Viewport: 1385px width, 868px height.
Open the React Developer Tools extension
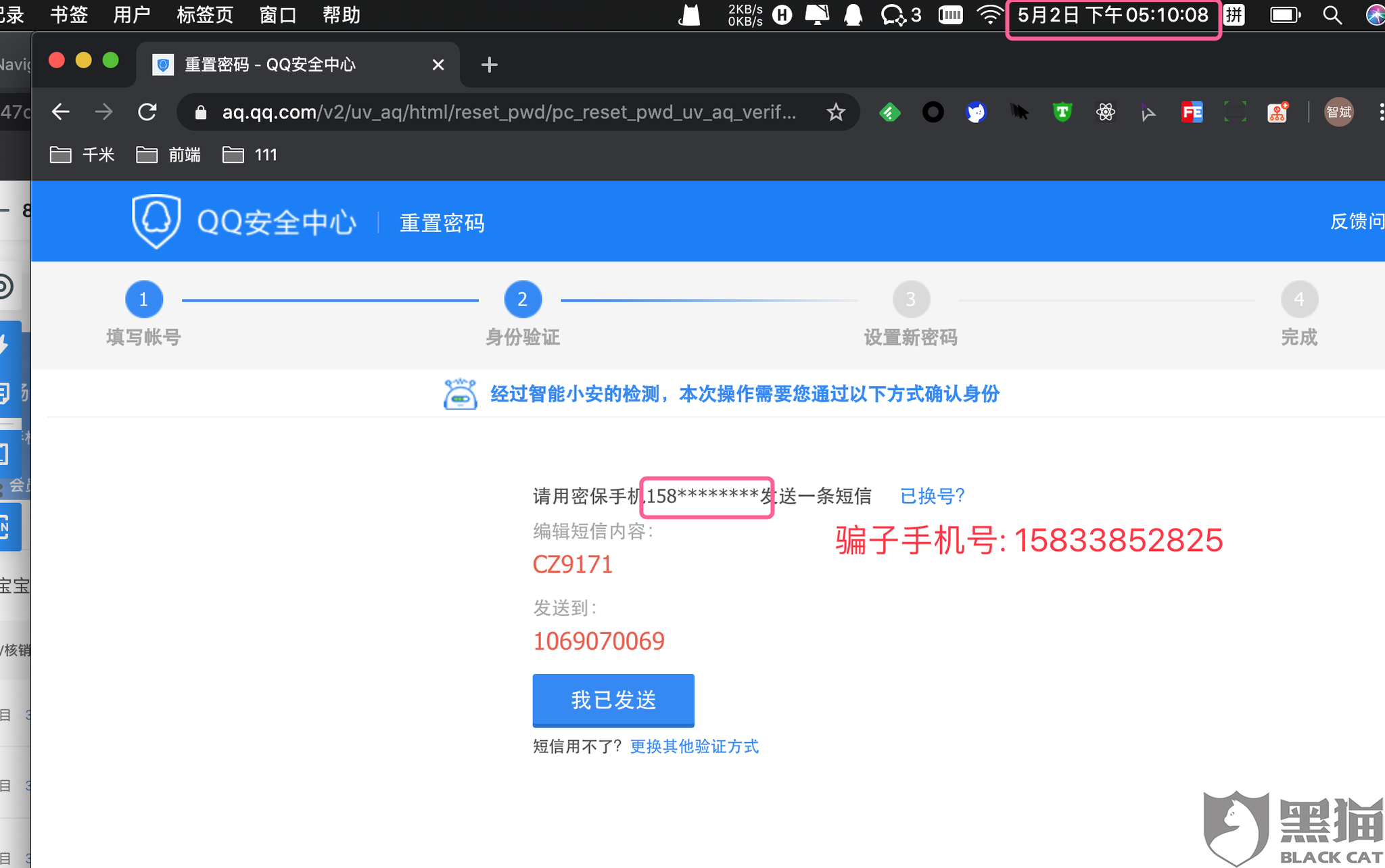click(1106, 112)
